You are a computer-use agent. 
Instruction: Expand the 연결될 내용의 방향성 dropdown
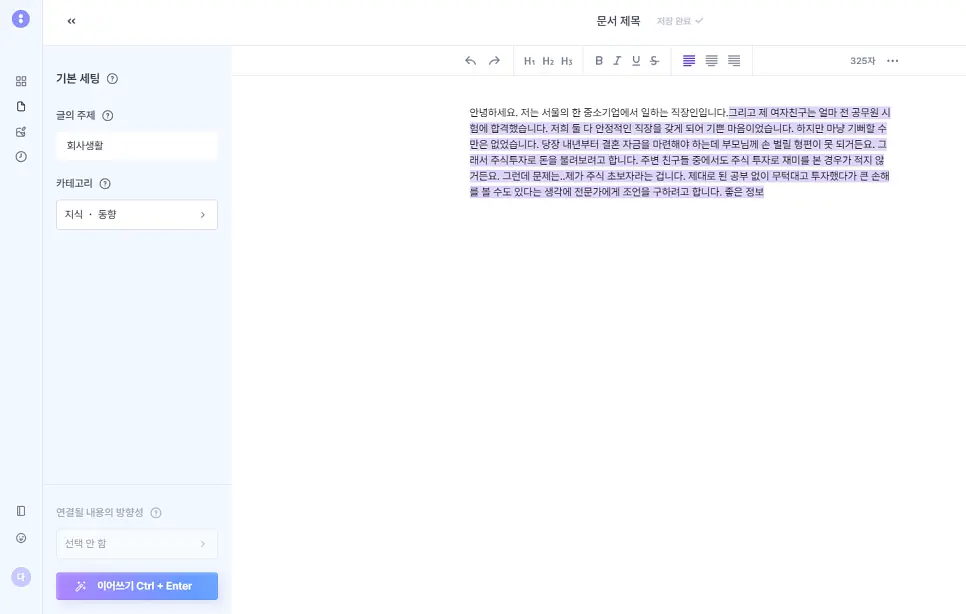pos(137,544)
